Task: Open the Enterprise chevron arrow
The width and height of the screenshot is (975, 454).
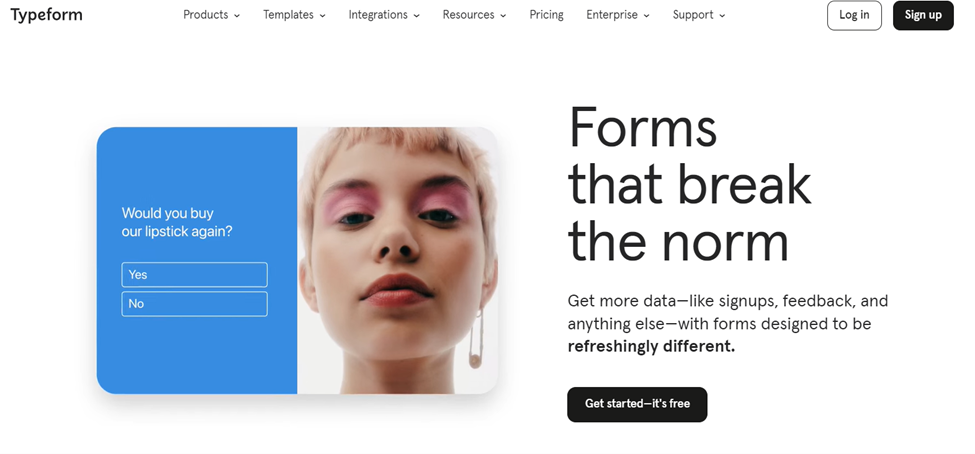Action: click(647, 16)
